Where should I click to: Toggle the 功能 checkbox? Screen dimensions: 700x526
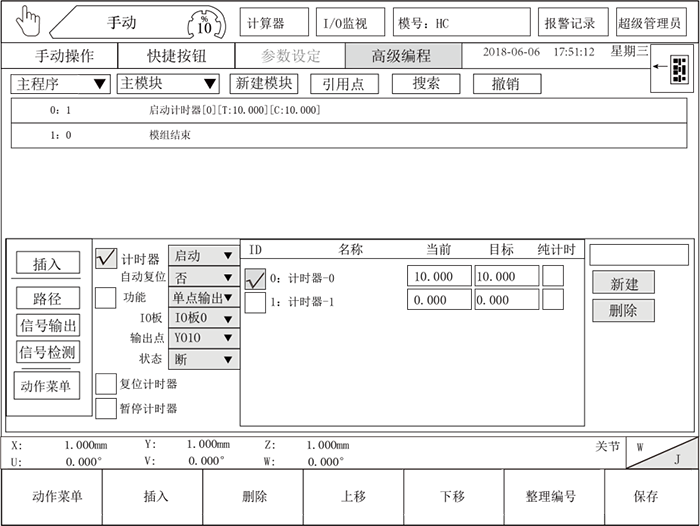pos(106,297)
